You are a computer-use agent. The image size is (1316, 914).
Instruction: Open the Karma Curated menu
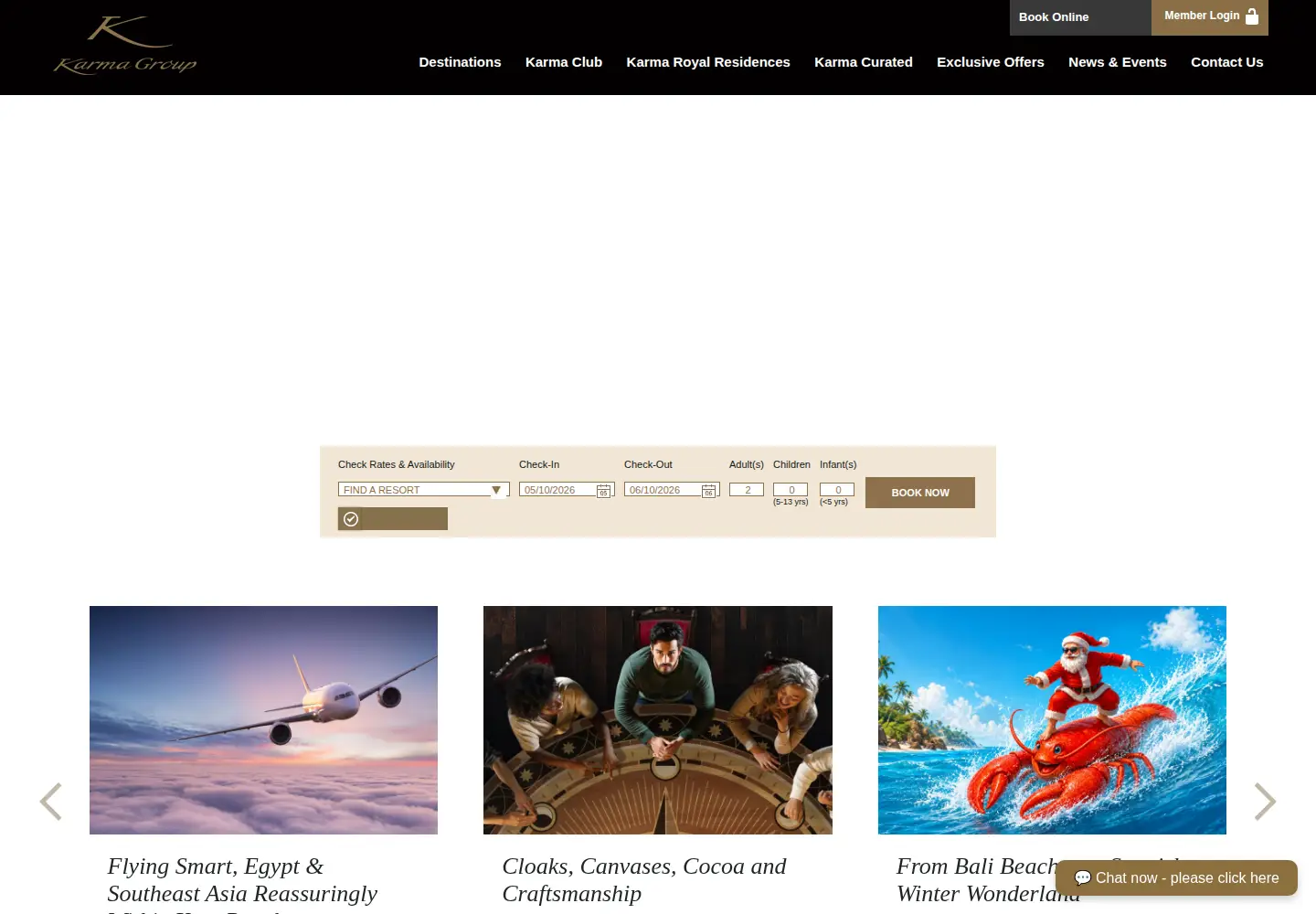pyautogui.click(x=864, y=62)
